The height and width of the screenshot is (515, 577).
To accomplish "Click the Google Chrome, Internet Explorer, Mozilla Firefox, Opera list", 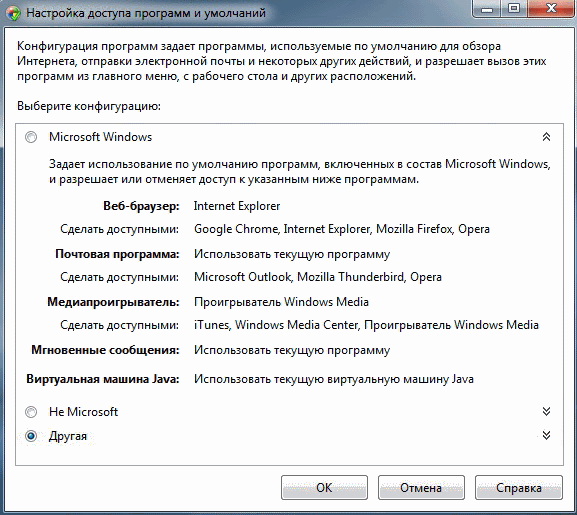I will click(342, 229).
